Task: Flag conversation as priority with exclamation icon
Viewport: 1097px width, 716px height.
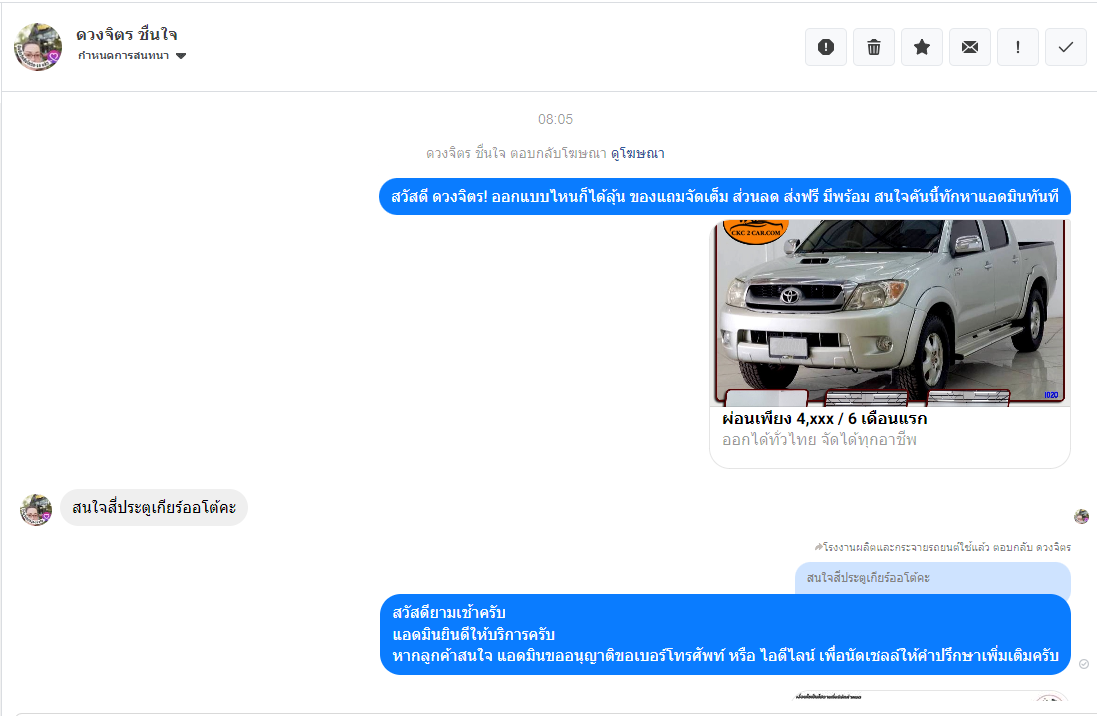Action: tap(1018, 47)
